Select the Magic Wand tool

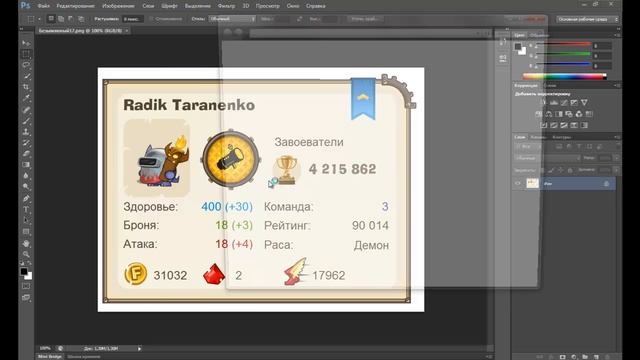click(x=26, y=76)
